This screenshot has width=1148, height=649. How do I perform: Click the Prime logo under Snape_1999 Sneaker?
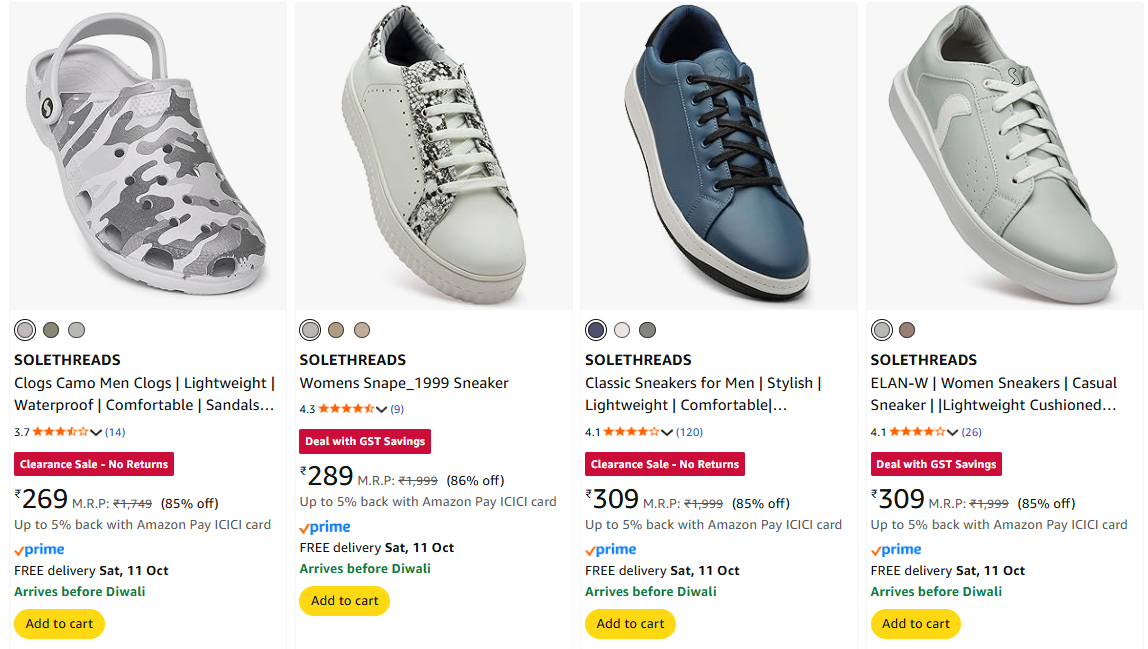(325, 527)
